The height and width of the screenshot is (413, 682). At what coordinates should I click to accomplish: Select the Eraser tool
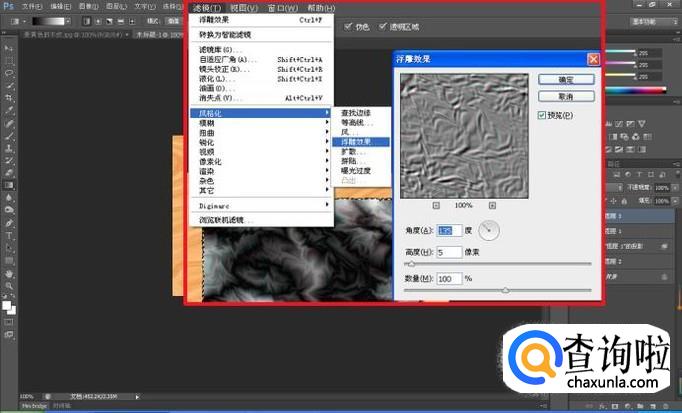point(9,172)
